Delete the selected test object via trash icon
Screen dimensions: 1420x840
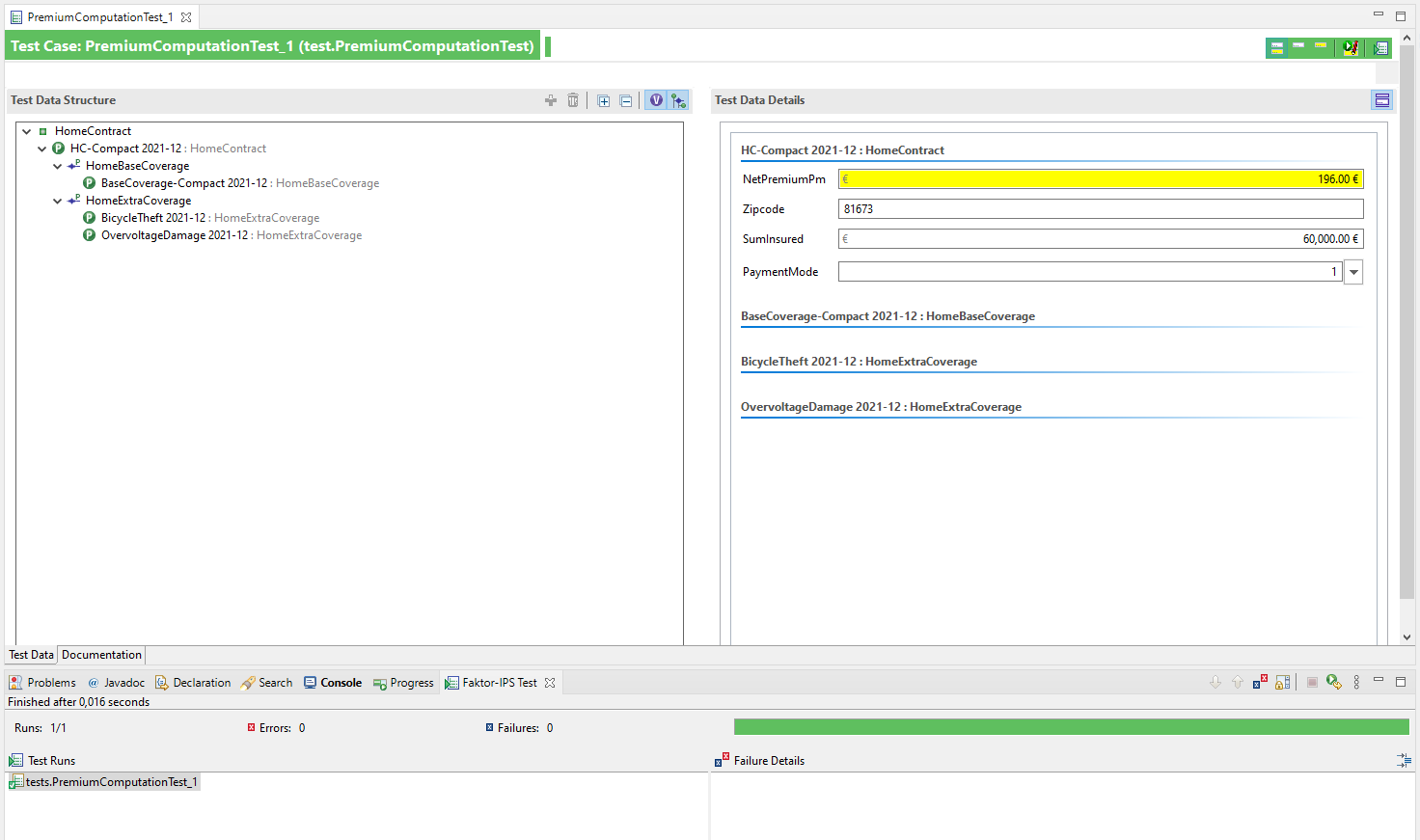[573, 99]
